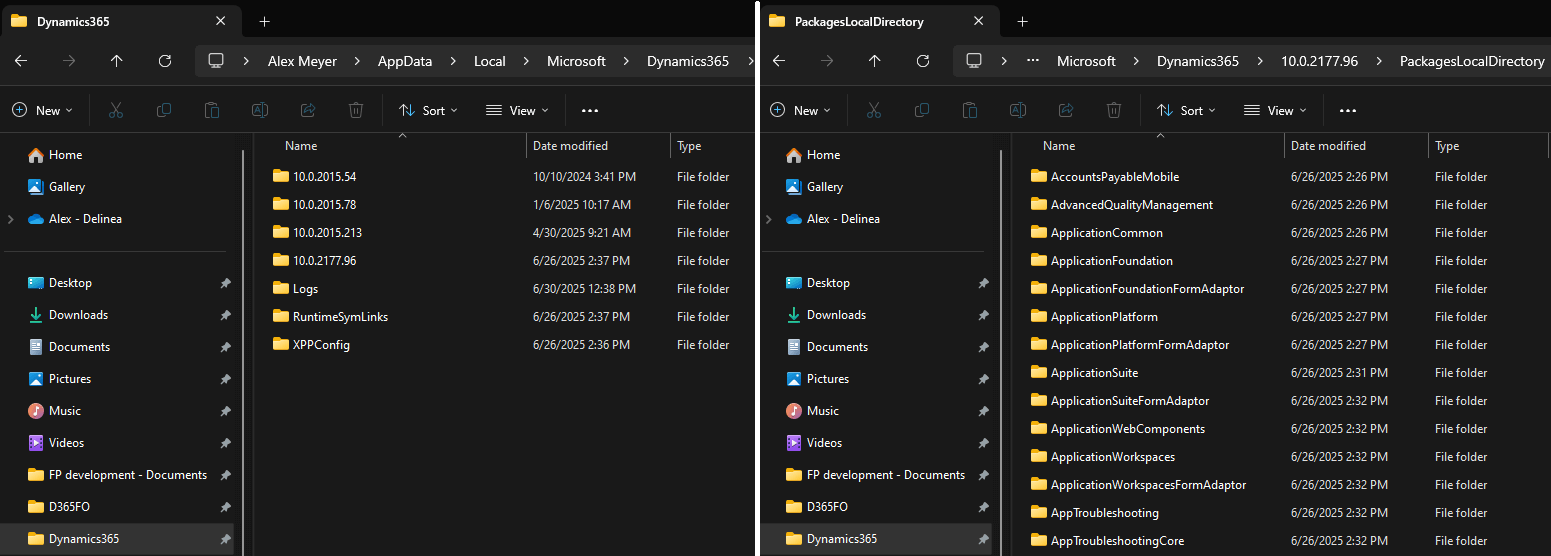Image resolution: width=1551 pixels, height=556 pixels.
Task: Go back in PackagesLocalDirectory window
Action: pos(779,61)
